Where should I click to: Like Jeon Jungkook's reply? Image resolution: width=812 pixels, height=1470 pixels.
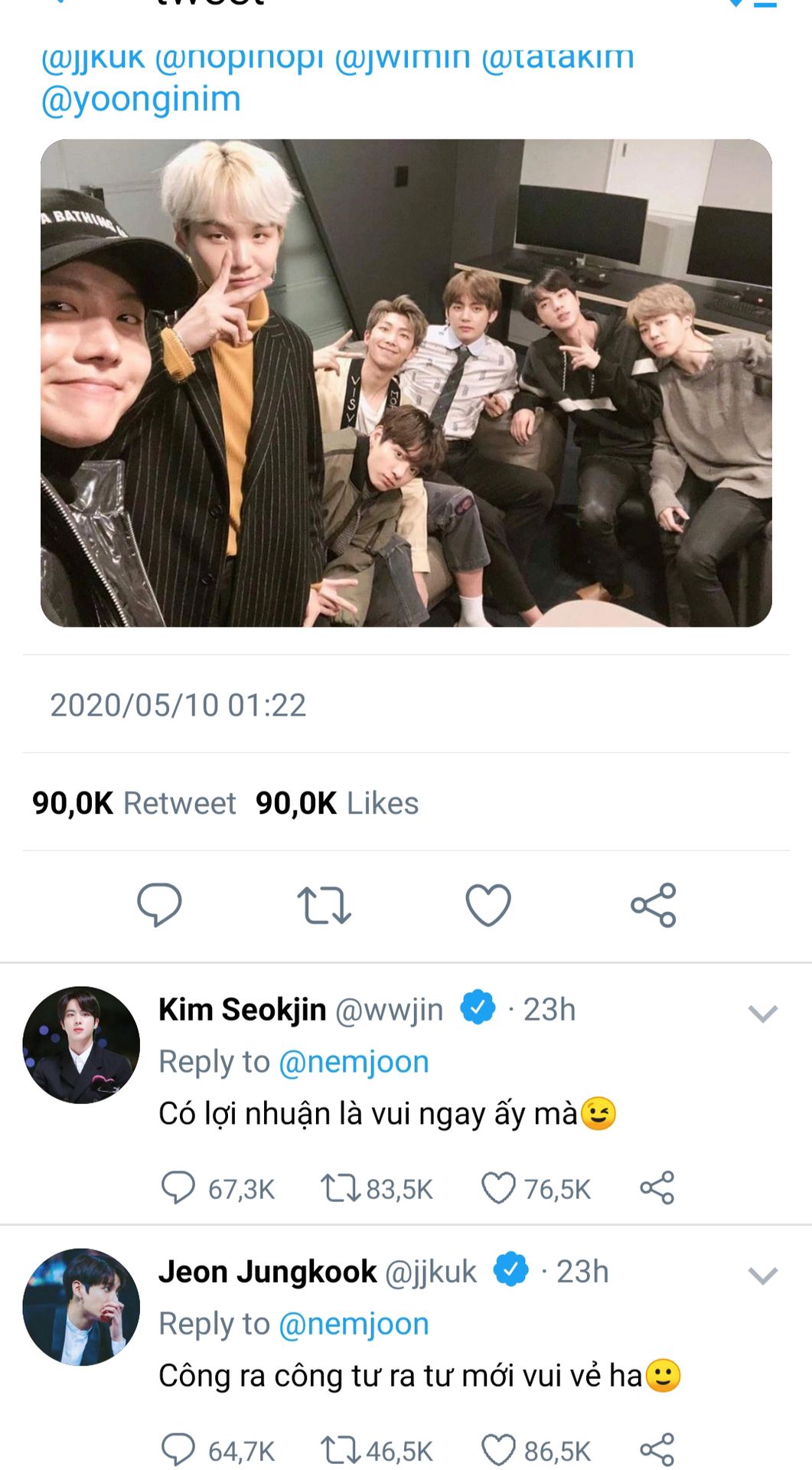pyautogui.click(x=498, y=1450)
